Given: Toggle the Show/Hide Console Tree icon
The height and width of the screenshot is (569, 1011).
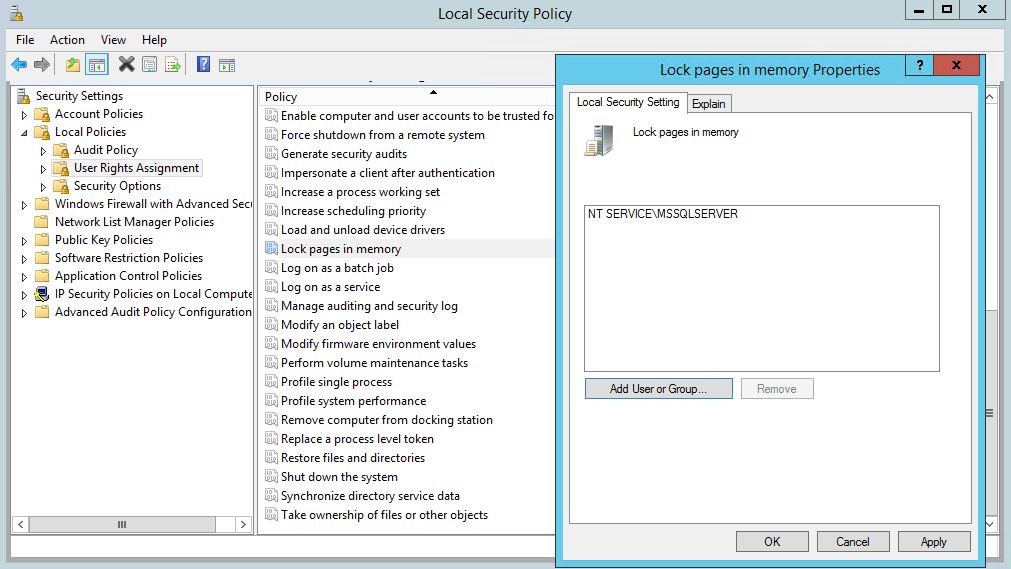Looking at the screenshot, I should [97, 65].
